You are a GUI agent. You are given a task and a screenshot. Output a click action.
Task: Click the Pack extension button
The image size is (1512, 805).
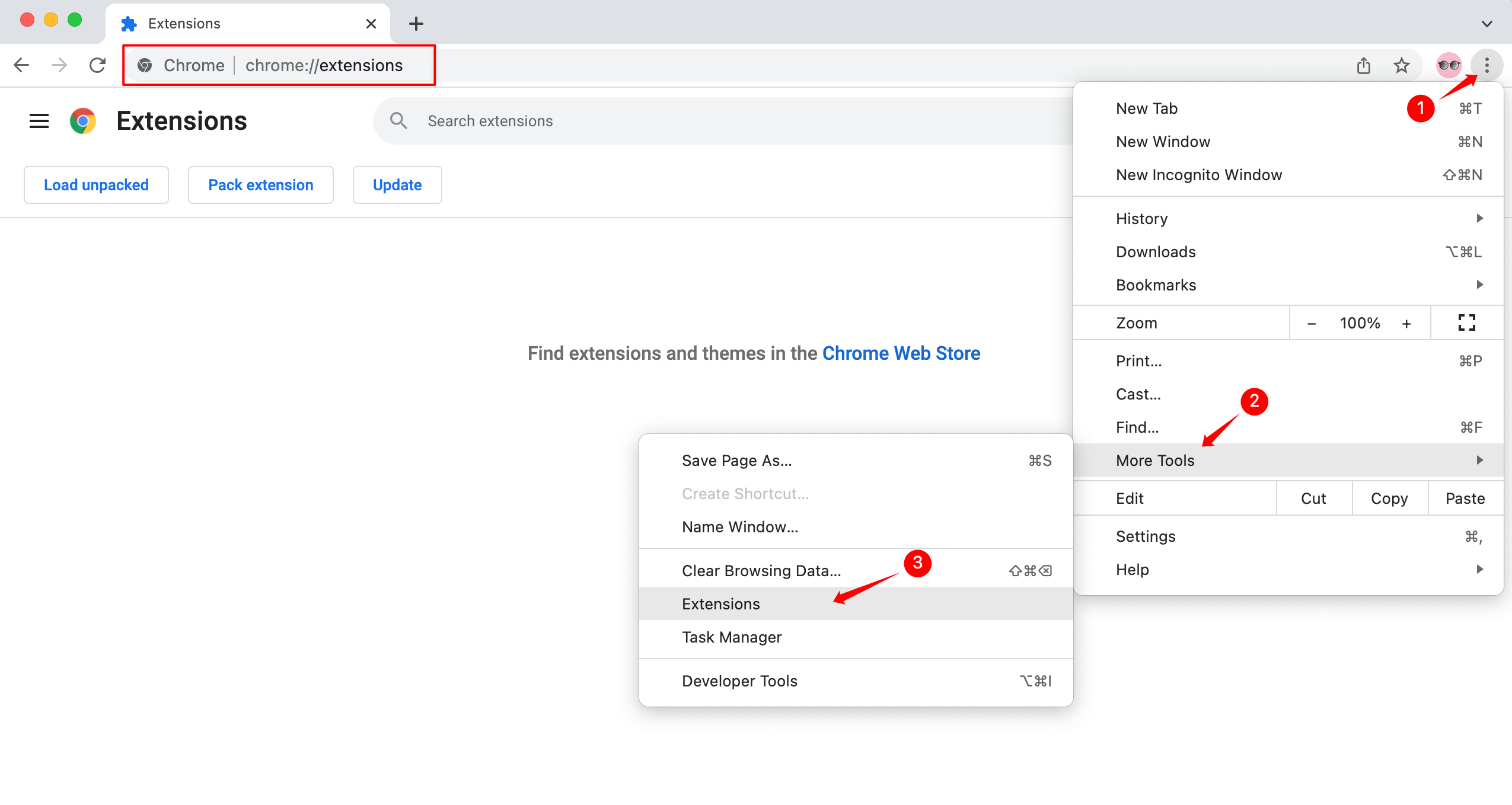tap(260, 185)
